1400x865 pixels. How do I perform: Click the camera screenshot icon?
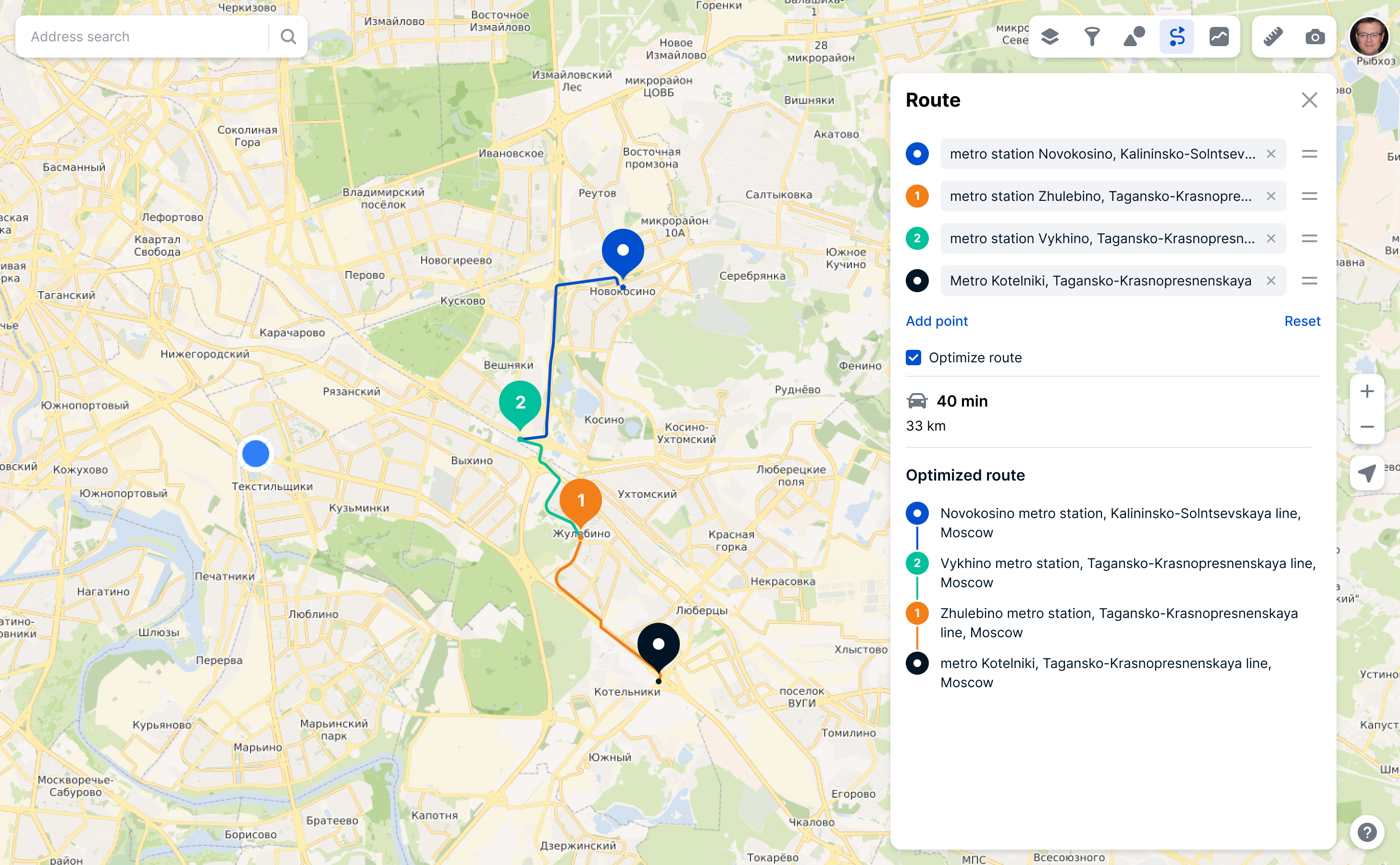(x=1315, y=37)
